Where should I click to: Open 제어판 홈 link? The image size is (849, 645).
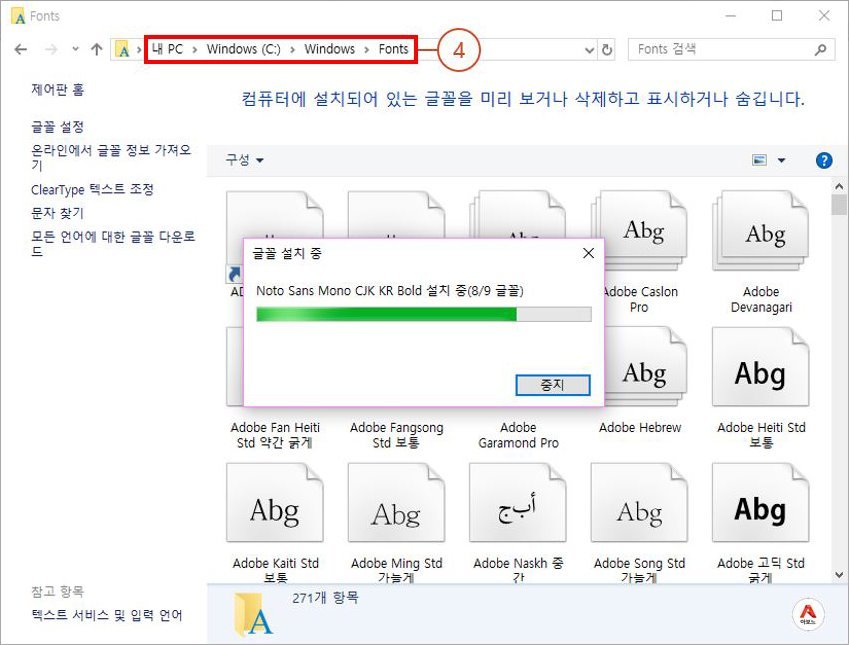coord(57,89)
